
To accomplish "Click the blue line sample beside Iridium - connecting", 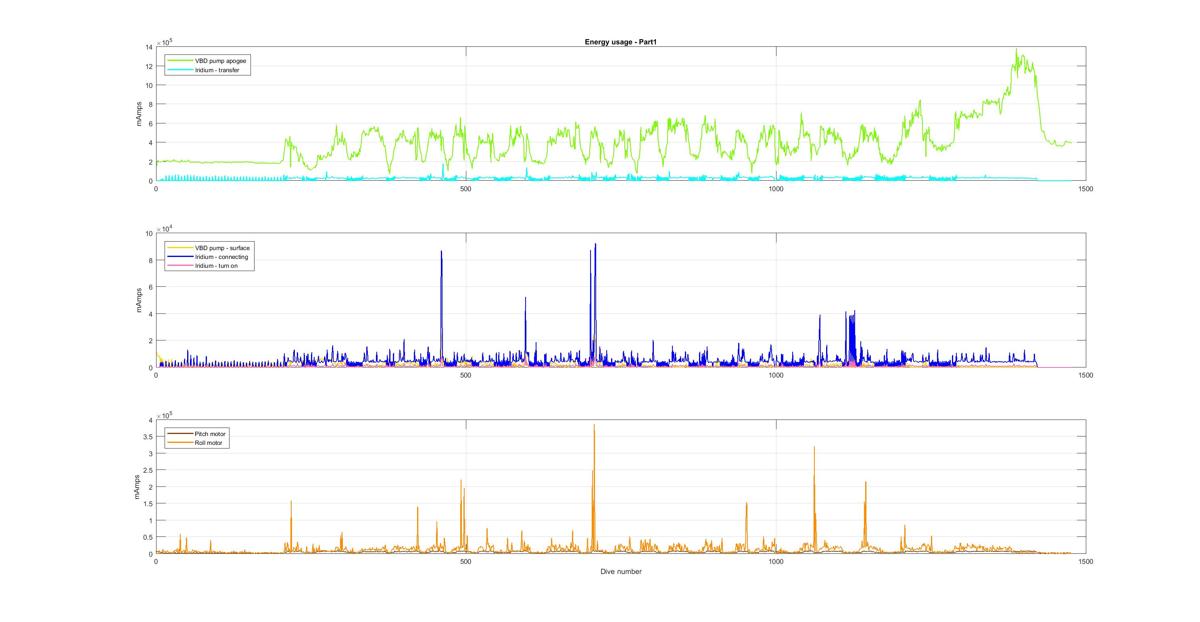I will [x=179, y=256].
